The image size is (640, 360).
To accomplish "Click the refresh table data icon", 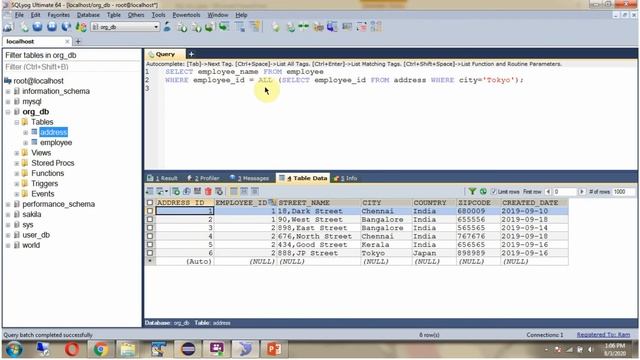I will pyautogui.click(x=483, y=191).
